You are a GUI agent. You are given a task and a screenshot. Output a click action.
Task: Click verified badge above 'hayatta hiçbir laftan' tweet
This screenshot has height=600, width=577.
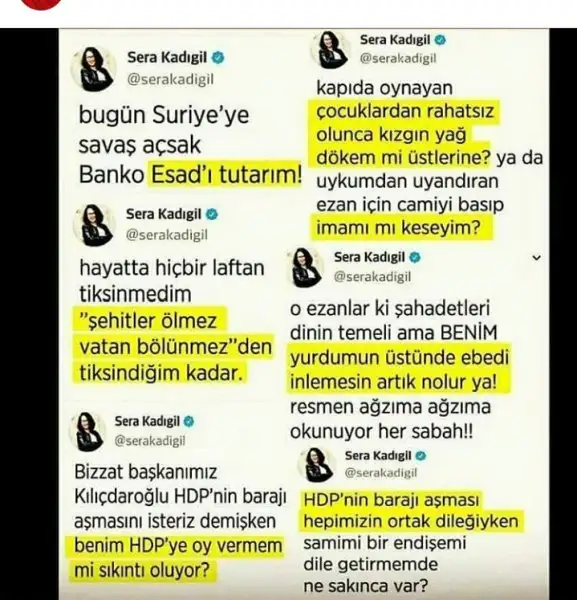(212, 214)
